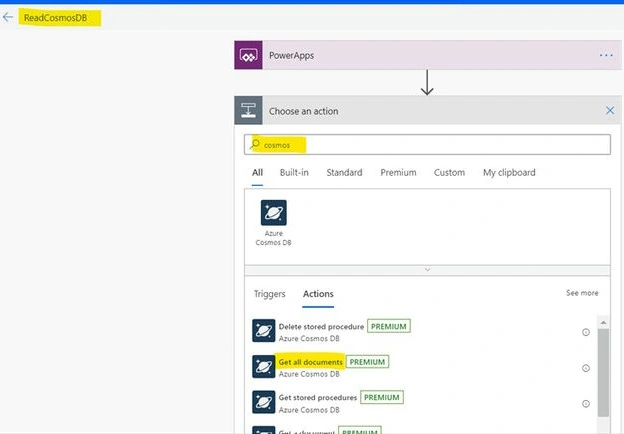The height and width of the screenshot is (434, 624).
Task: Click the actions list scrollbar thumb
Action: click(x=603, y=373)
